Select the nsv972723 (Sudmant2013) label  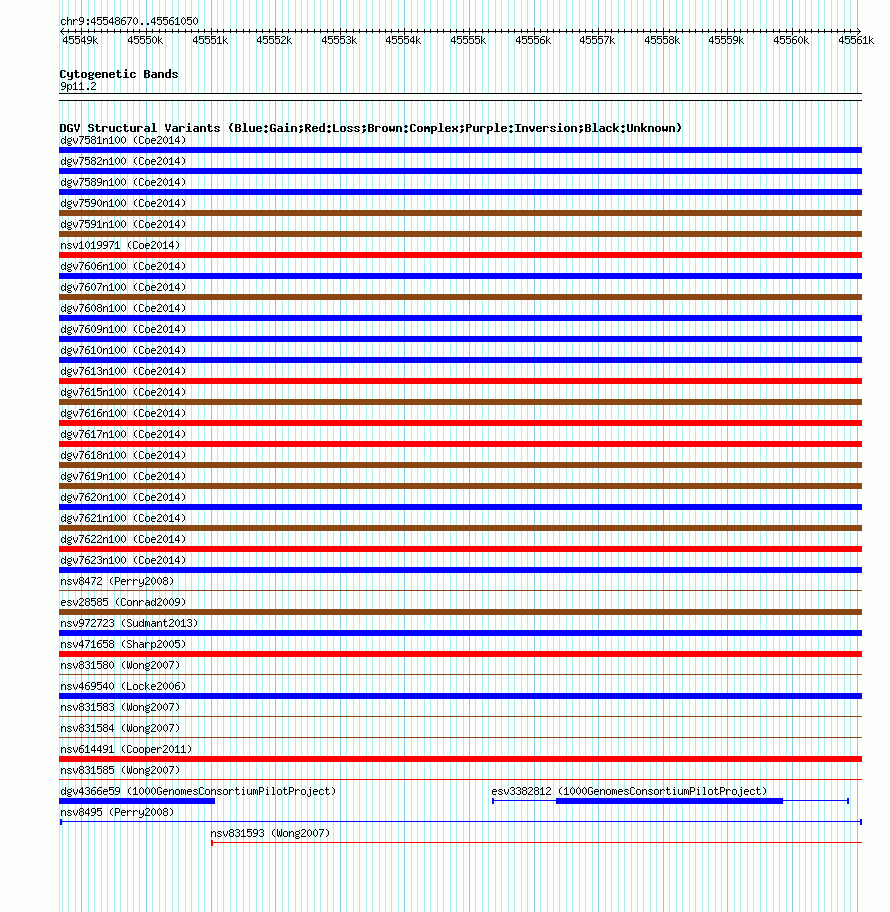[129, 623]
